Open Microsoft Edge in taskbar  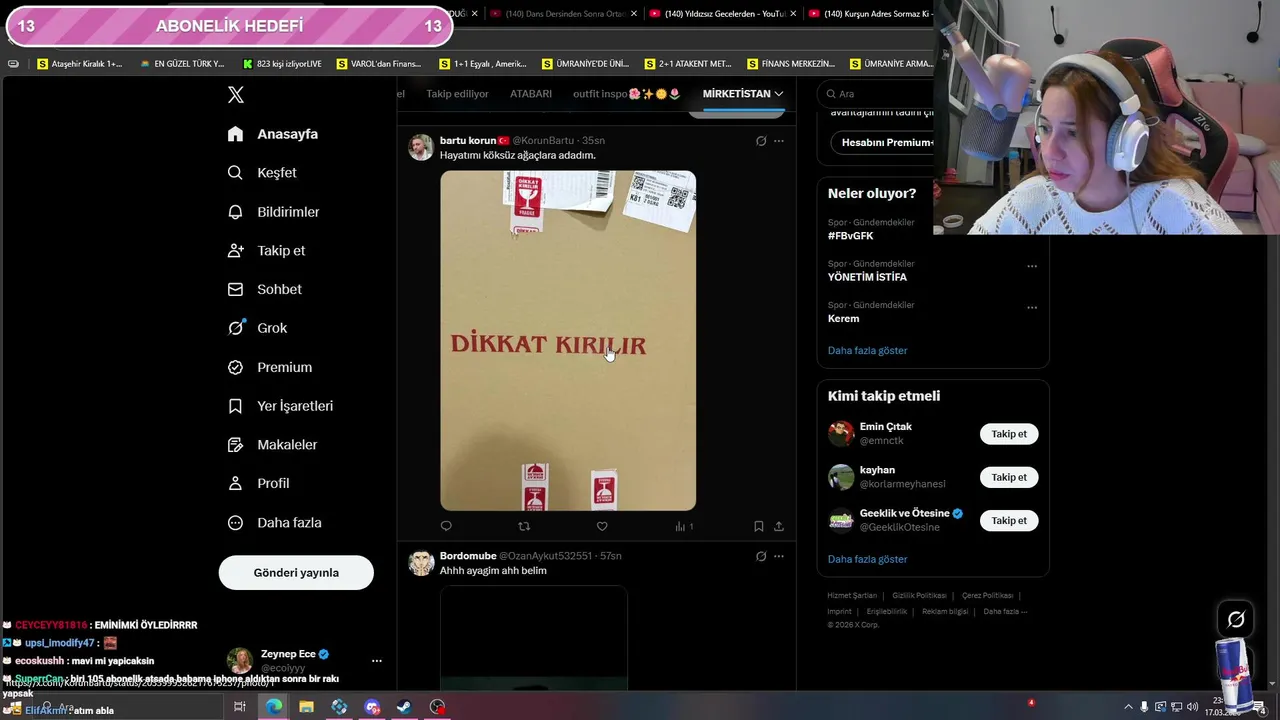[x=273, y=707]
